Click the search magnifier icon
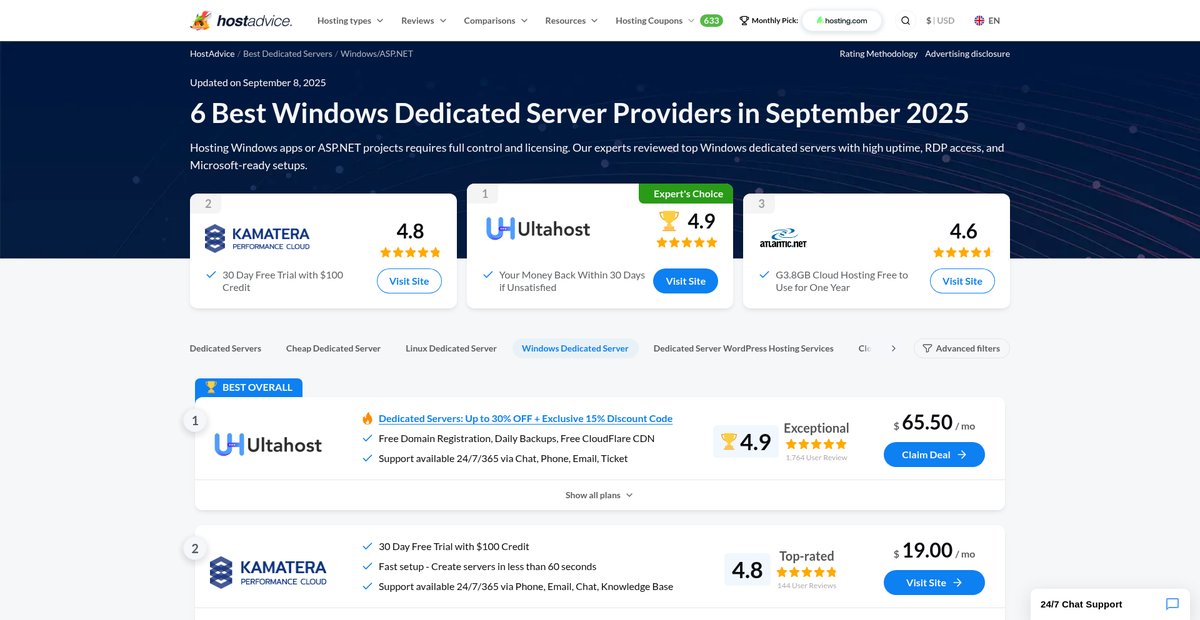The image size is (1200, 620). (x=905, y=20)
